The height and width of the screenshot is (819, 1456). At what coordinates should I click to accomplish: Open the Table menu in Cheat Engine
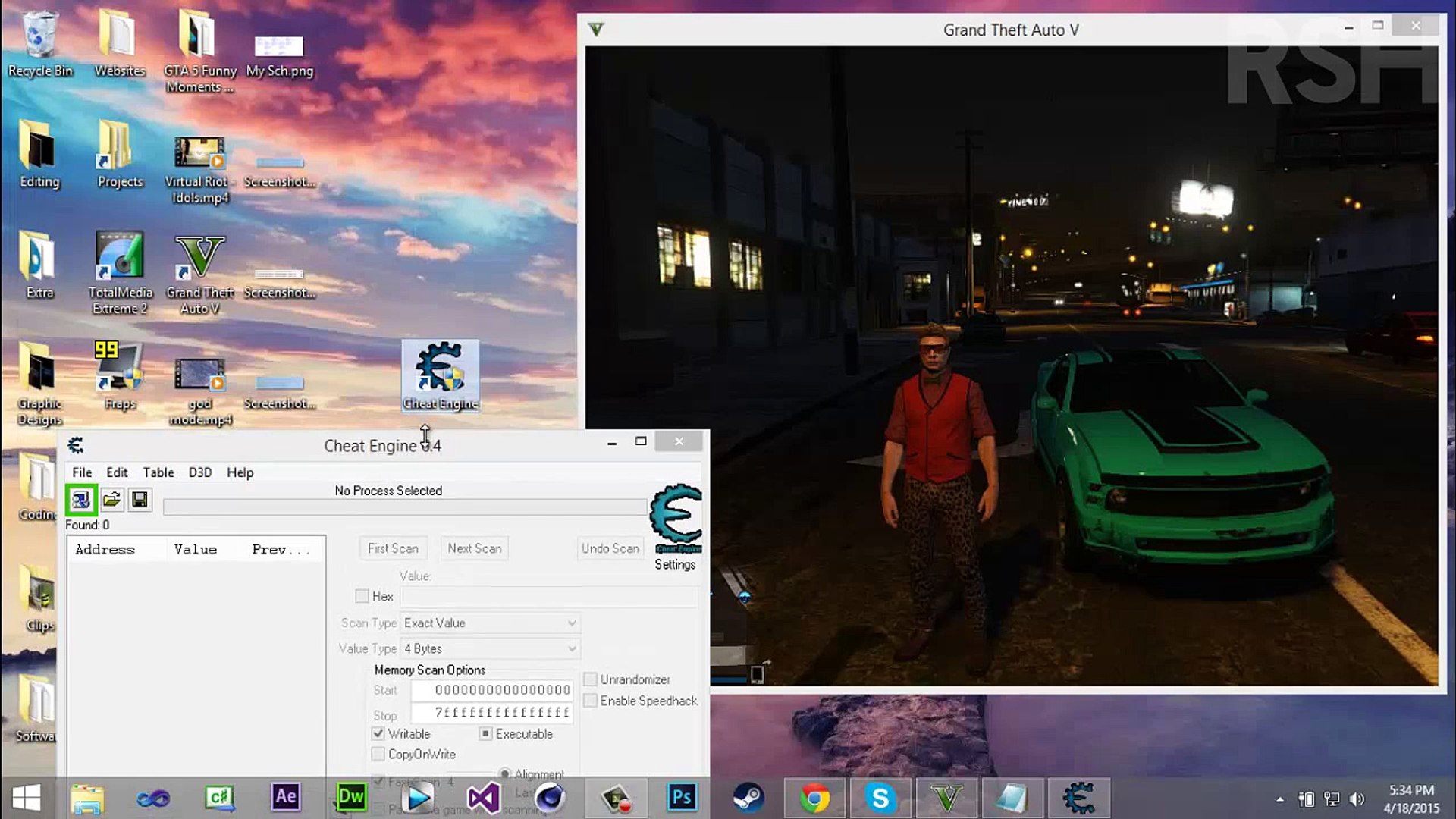point(158,472)
